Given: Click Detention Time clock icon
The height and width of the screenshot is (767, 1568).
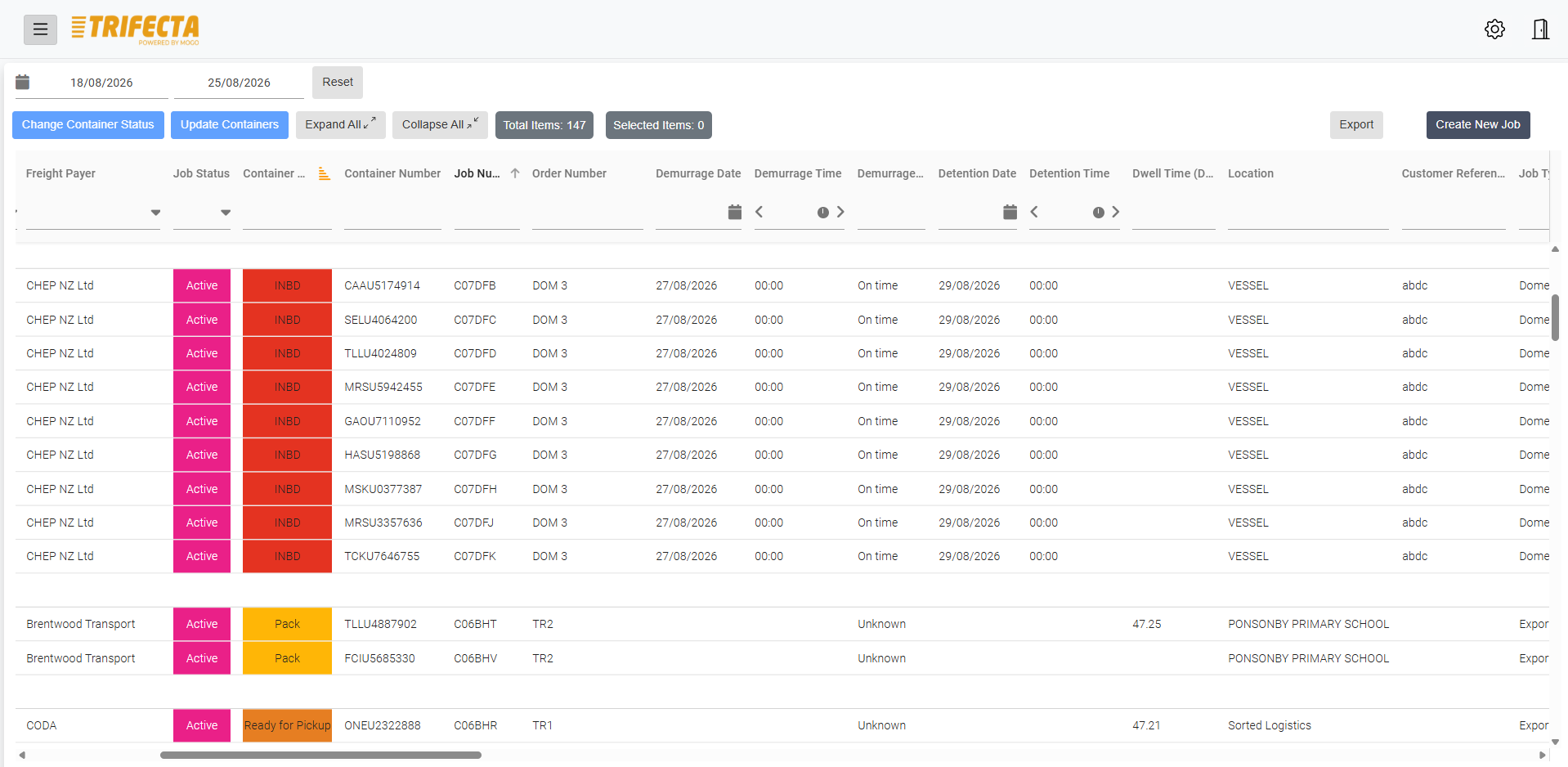Looking at the screenshot, I should click(x=1099, y=213).
